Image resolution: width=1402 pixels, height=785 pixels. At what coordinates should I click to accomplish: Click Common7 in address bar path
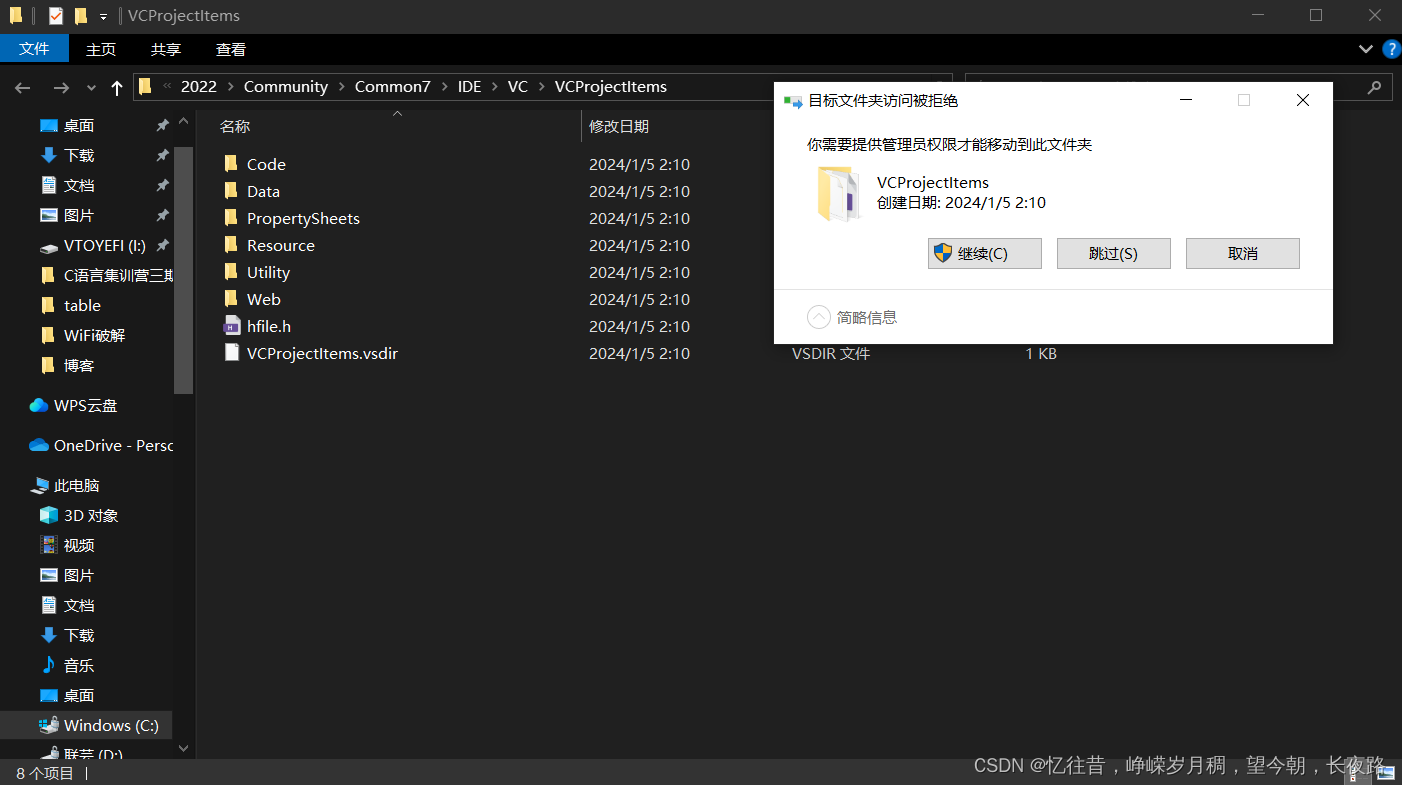coord(393,87)
